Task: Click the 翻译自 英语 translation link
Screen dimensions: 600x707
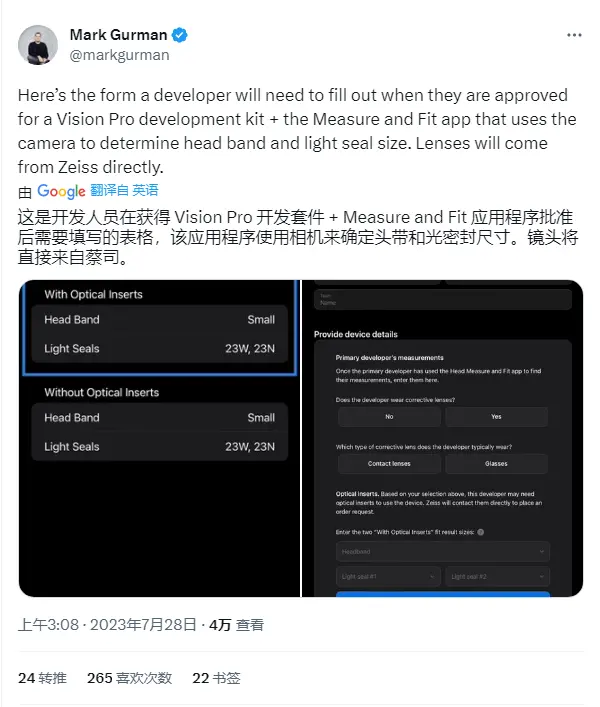Action: [x=124, y=190]
